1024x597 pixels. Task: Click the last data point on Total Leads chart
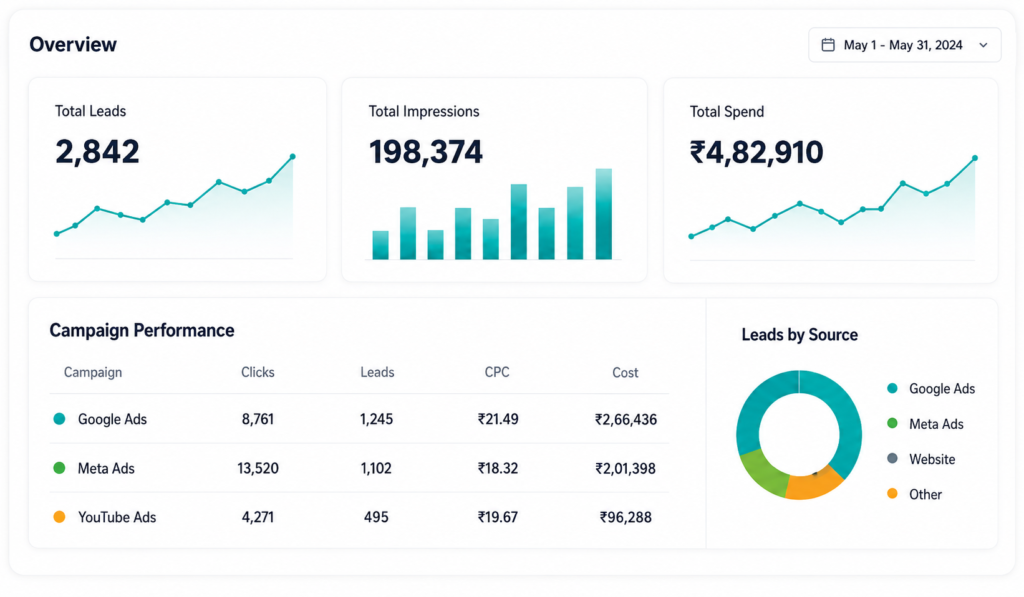293,157
